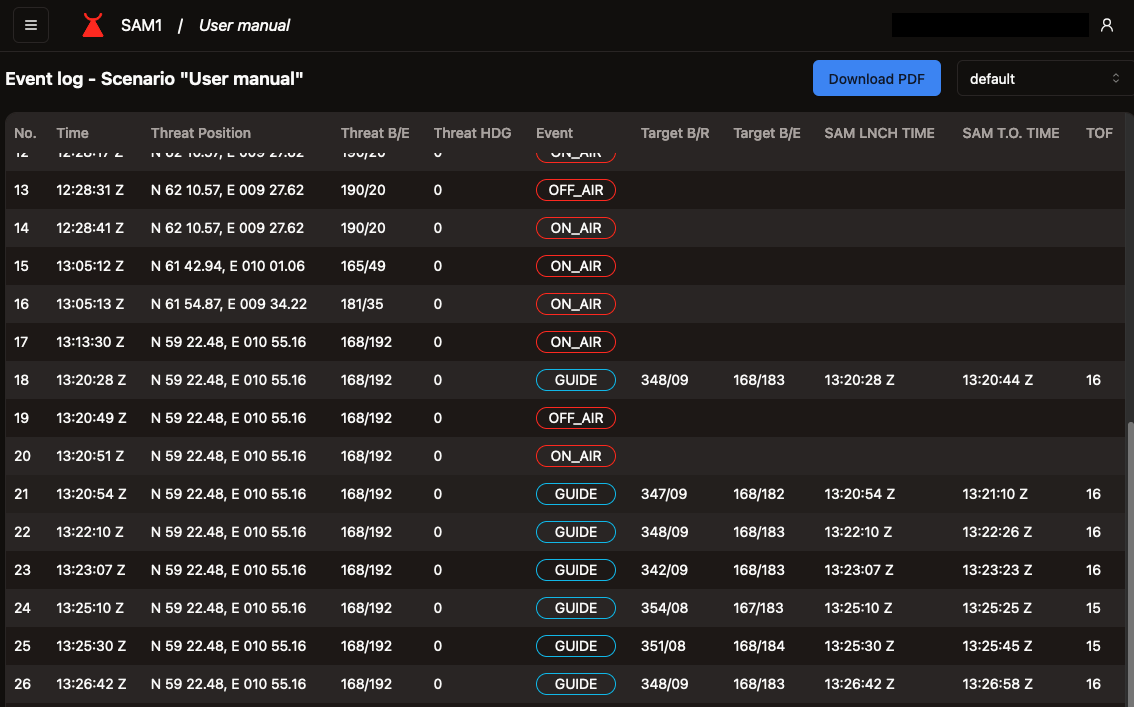The image size is (1134, 707).
Task: Click the Threat B/E column header
Action: [375, 133]
